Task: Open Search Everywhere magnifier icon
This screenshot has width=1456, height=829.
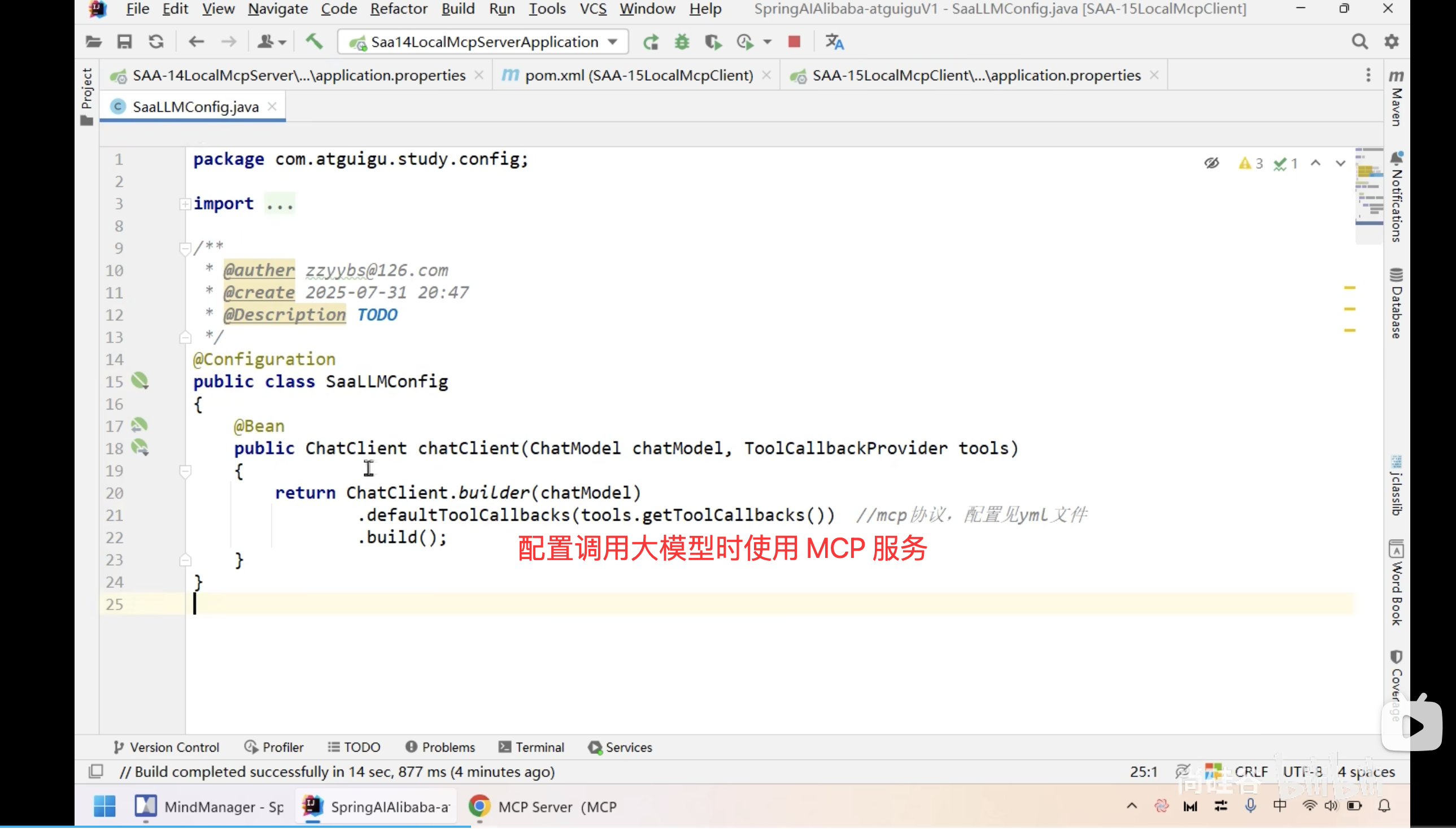Action: (1359, 42)
